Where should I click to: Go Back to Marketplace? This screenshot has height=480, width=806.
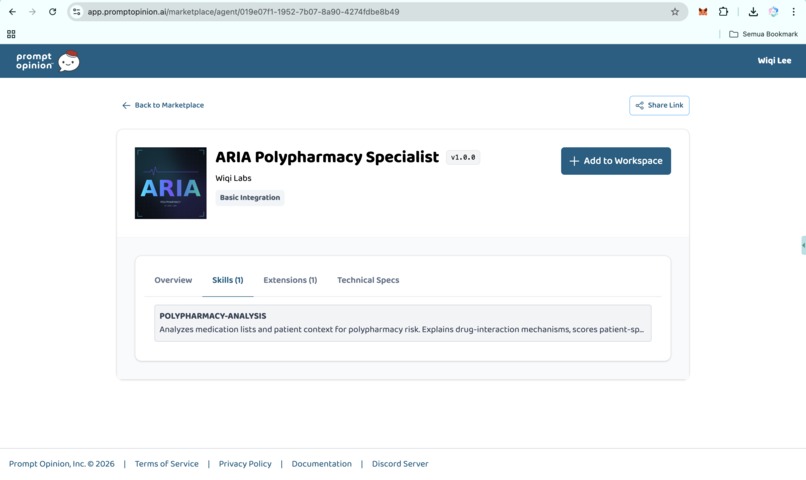[163, 105]
